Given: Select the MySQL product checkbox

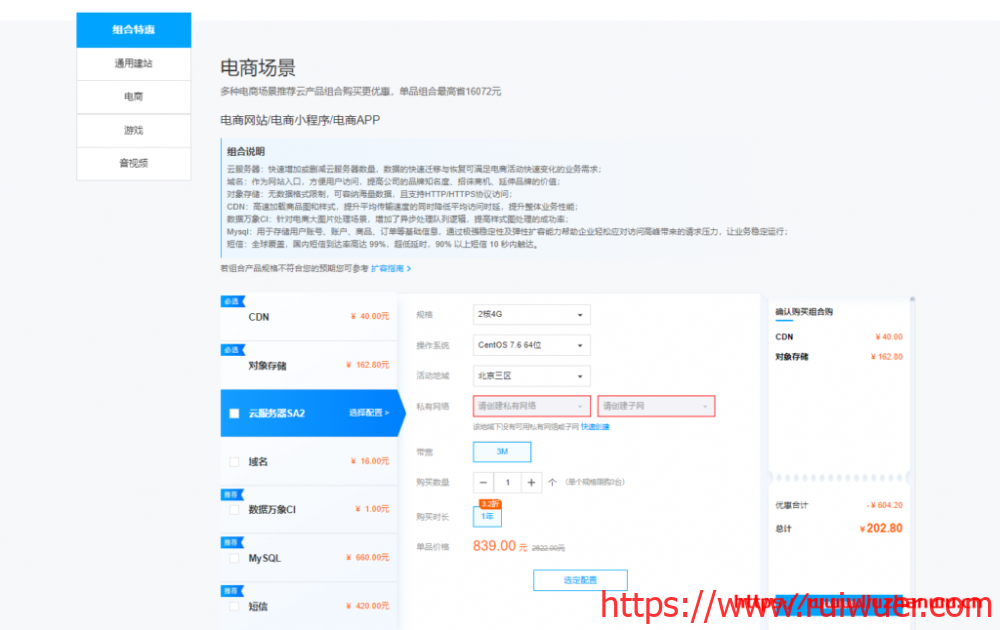Looking at the screenshot, I should pos(234,558).
